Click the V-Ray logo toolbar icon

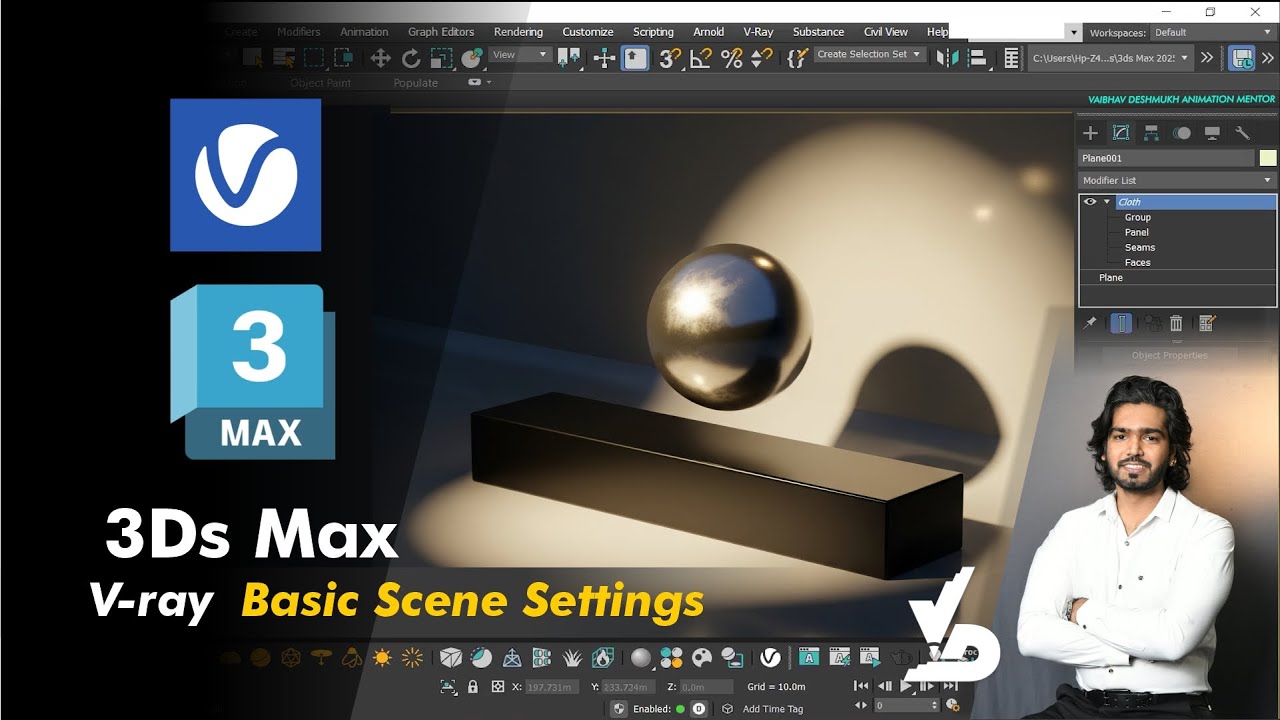point(770,658)
